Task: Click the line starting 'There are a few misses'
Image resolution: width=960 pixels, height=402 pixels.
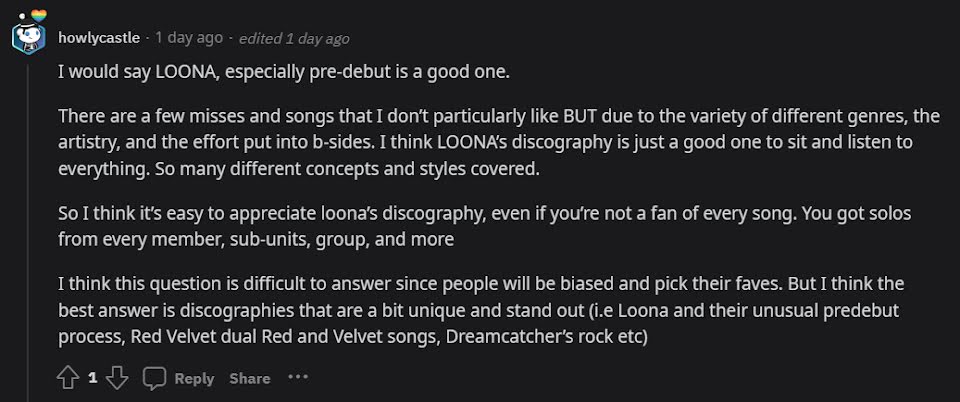Action: tap(499, 116)
